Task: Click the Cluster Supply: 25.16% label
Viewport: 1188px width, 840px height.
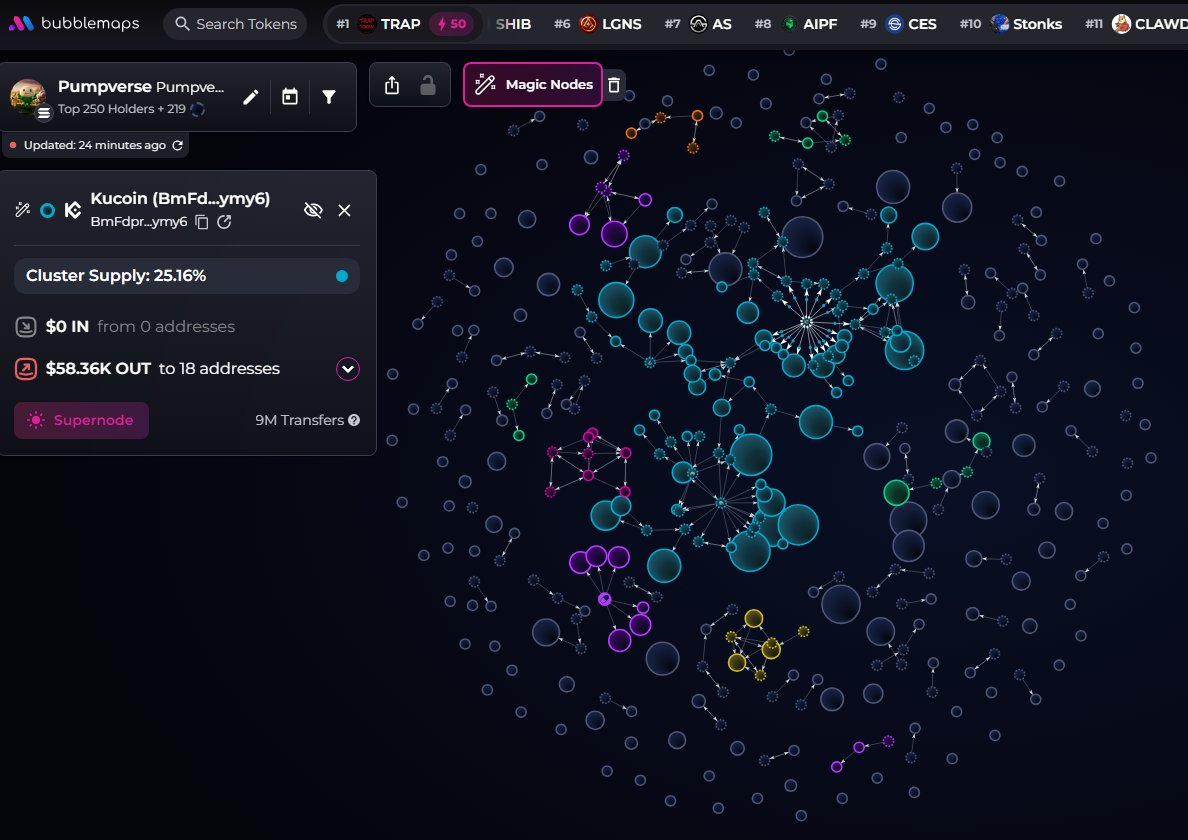Action: point(116,276)
